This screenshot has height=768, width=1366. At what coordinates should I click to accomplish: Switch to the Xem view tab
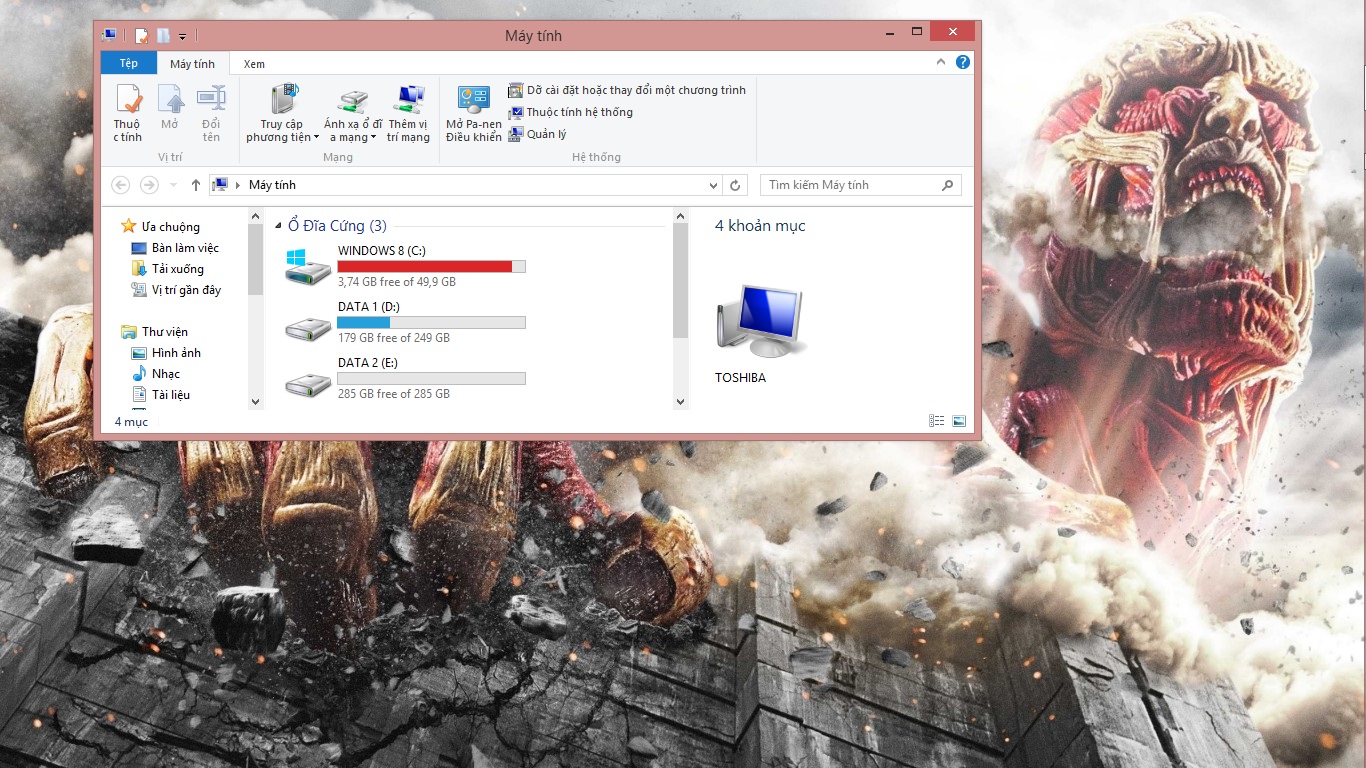coord(254,64)
